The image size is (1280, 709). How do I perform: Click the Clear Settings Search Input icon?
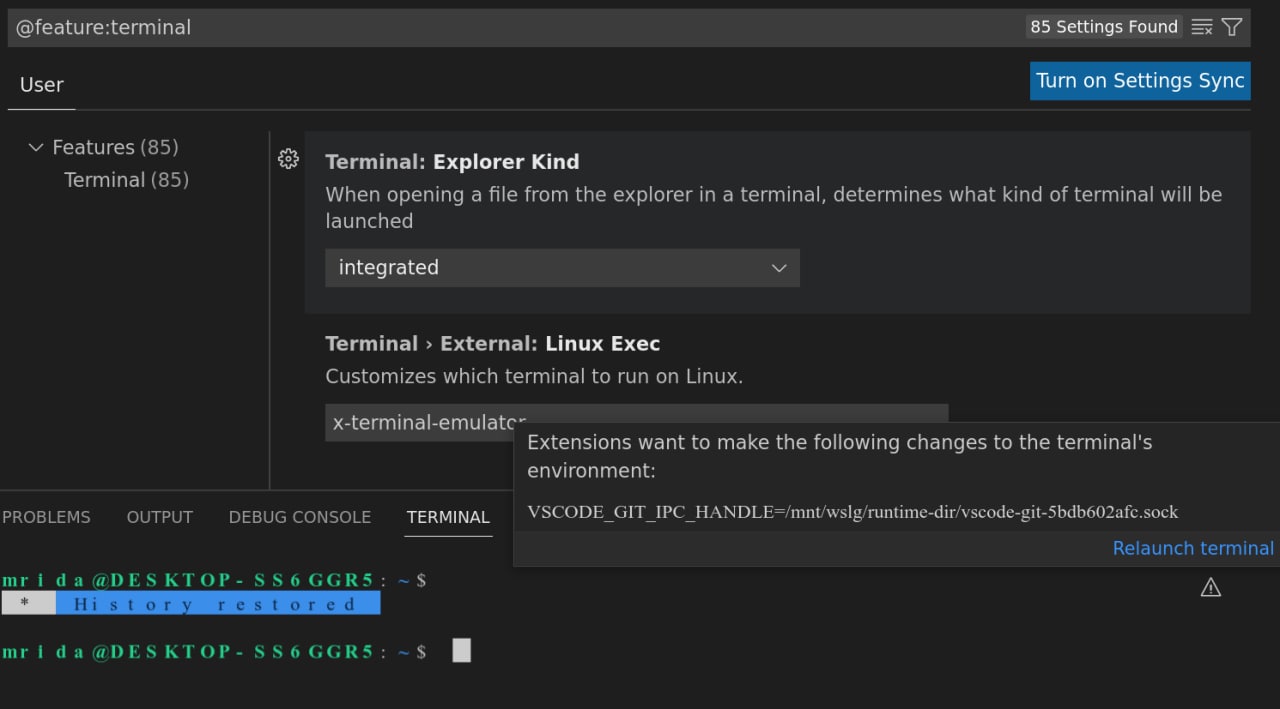1202,27
